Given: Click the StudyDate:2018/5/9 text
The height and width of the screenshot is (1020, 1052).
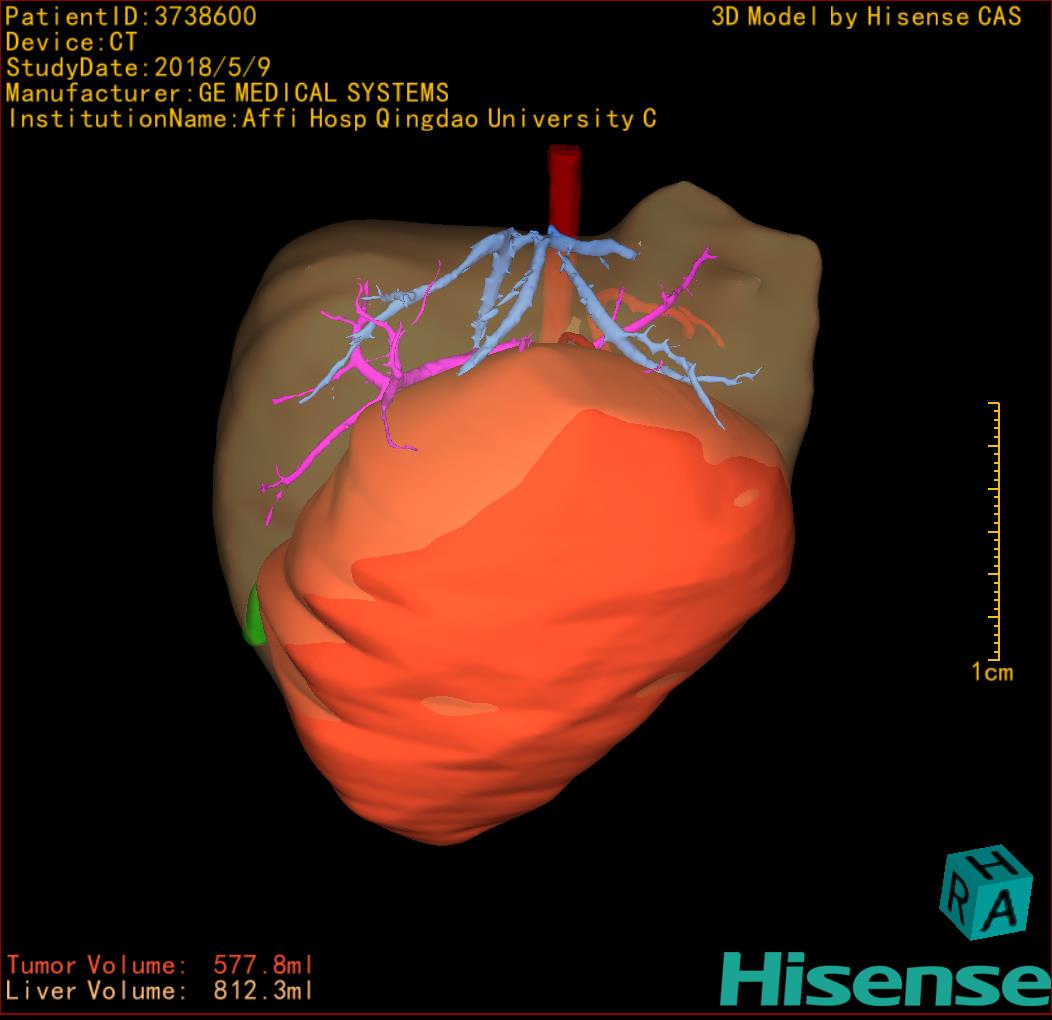Looking at the screenshot, I should [x=138, y=67].
